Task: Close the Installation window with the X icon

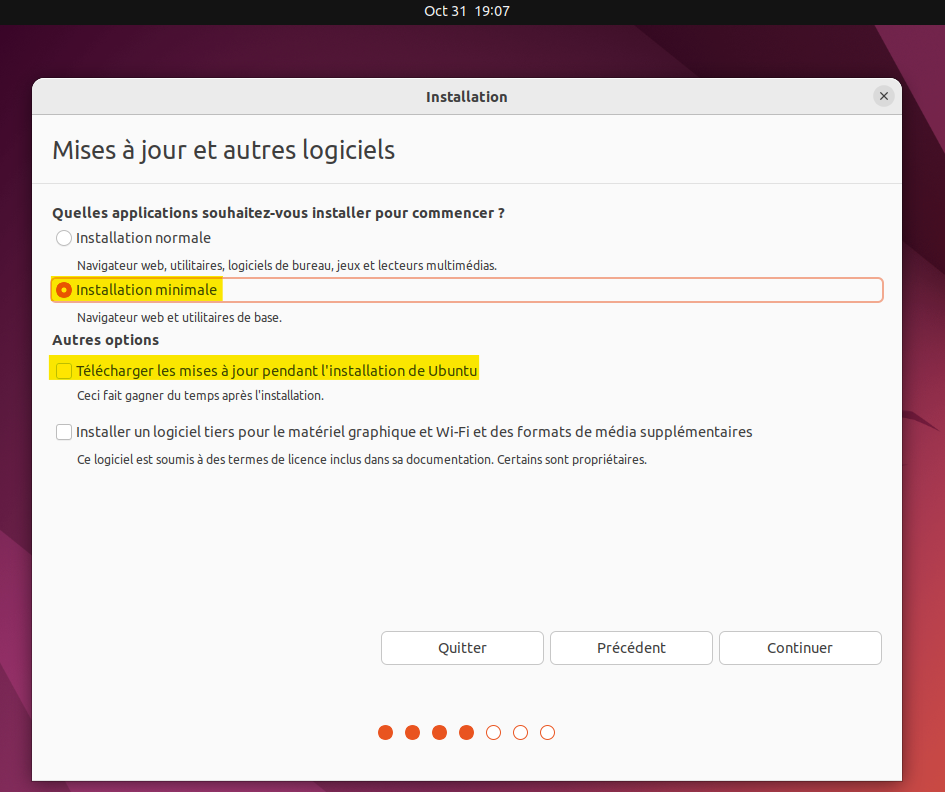Action: [883, 96]
